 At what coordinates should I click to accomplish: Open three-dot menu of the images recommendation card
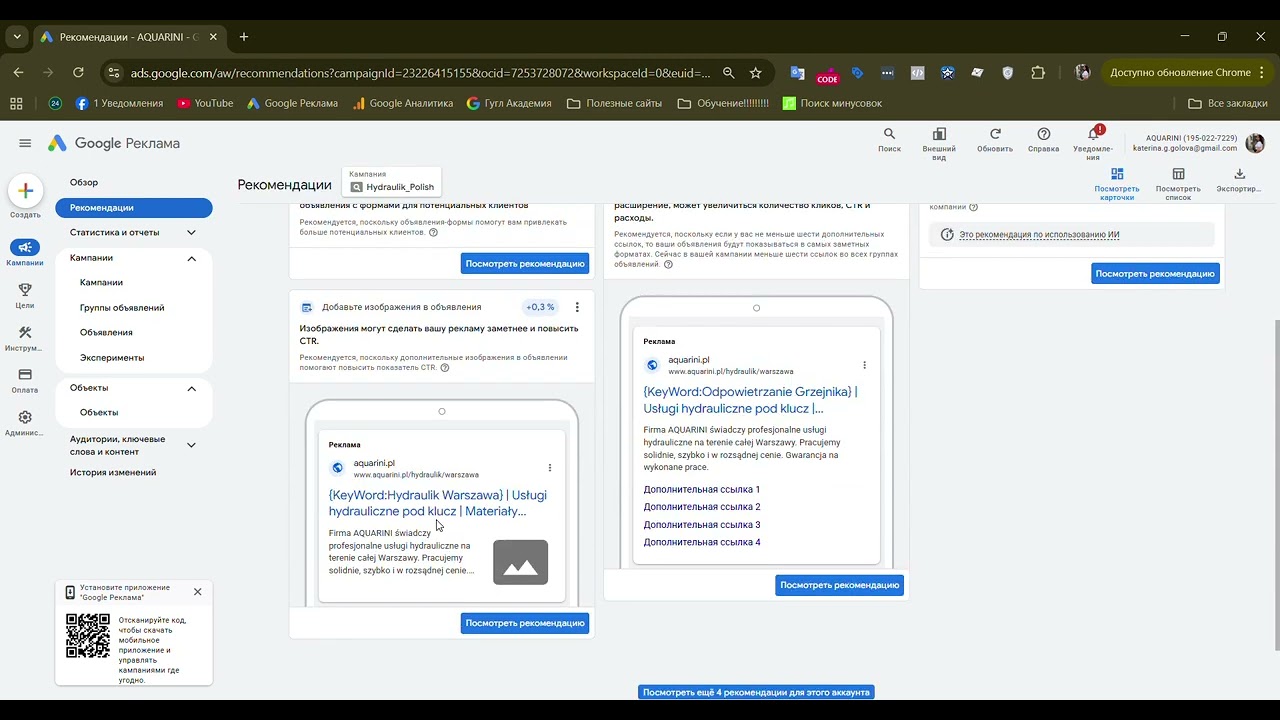pos(576,307)
